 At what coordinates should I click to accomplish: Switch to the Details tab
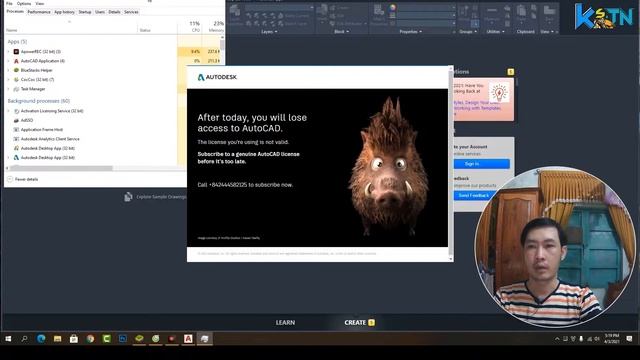(x=114, y=12)
